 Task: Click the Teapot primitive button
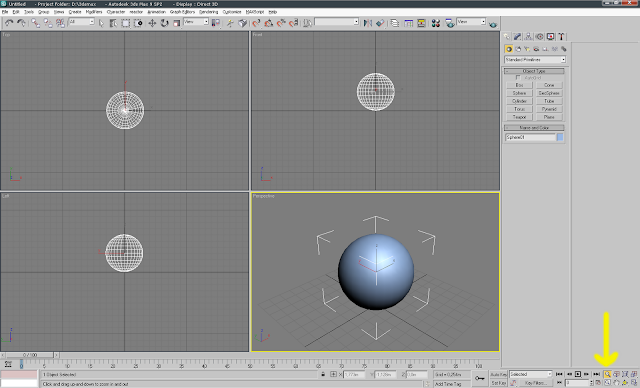pyautogui.click(x=519, y=117)
